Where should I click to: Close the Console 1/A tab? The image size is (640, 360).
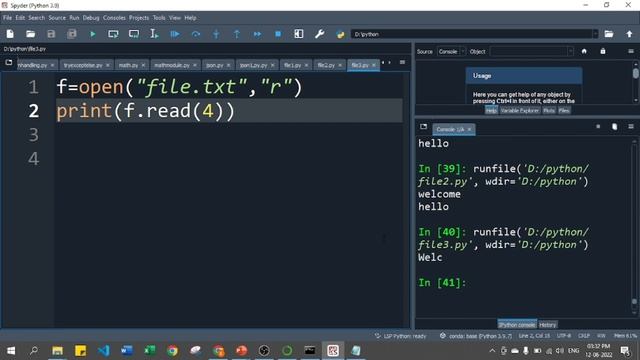pos(469,129)
